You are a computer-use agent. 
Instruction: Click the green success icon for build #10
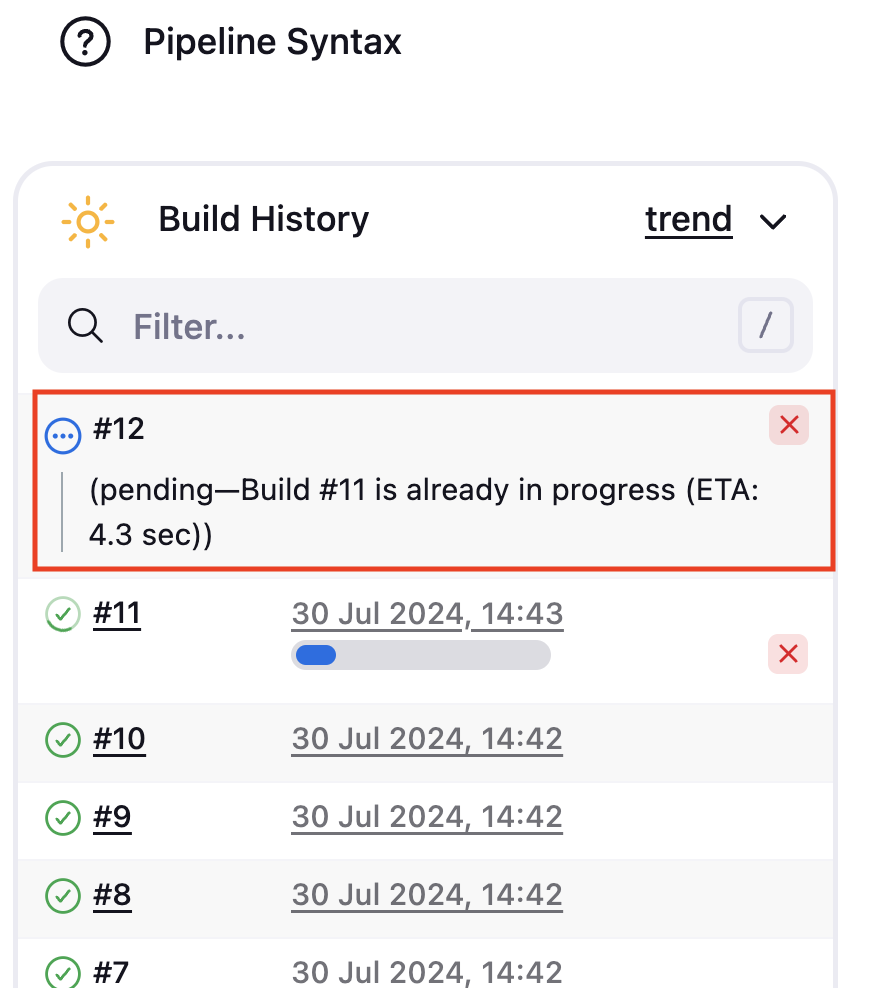pyautogui.click(x=63, y=740)
